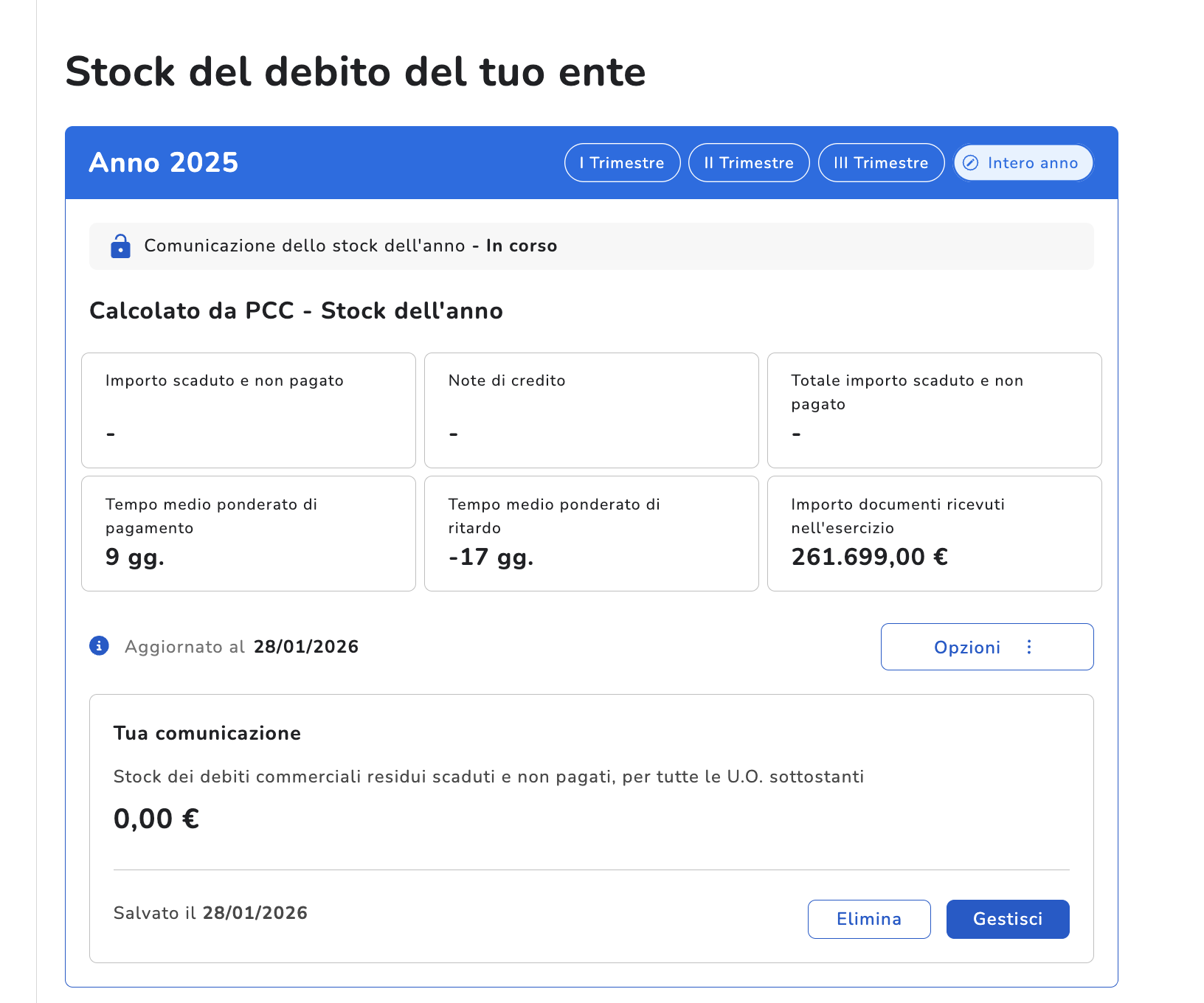Click the circle icon inside Intero anno pill
Screen dimensions: 1204x1003
click(x=971, y=163)
